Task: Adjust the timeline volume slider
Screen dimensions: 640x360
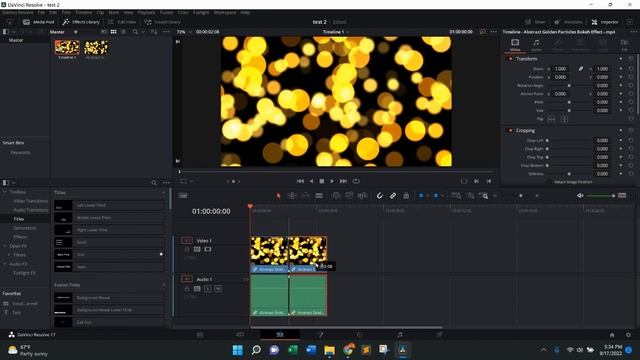Action: pos(601,196)
